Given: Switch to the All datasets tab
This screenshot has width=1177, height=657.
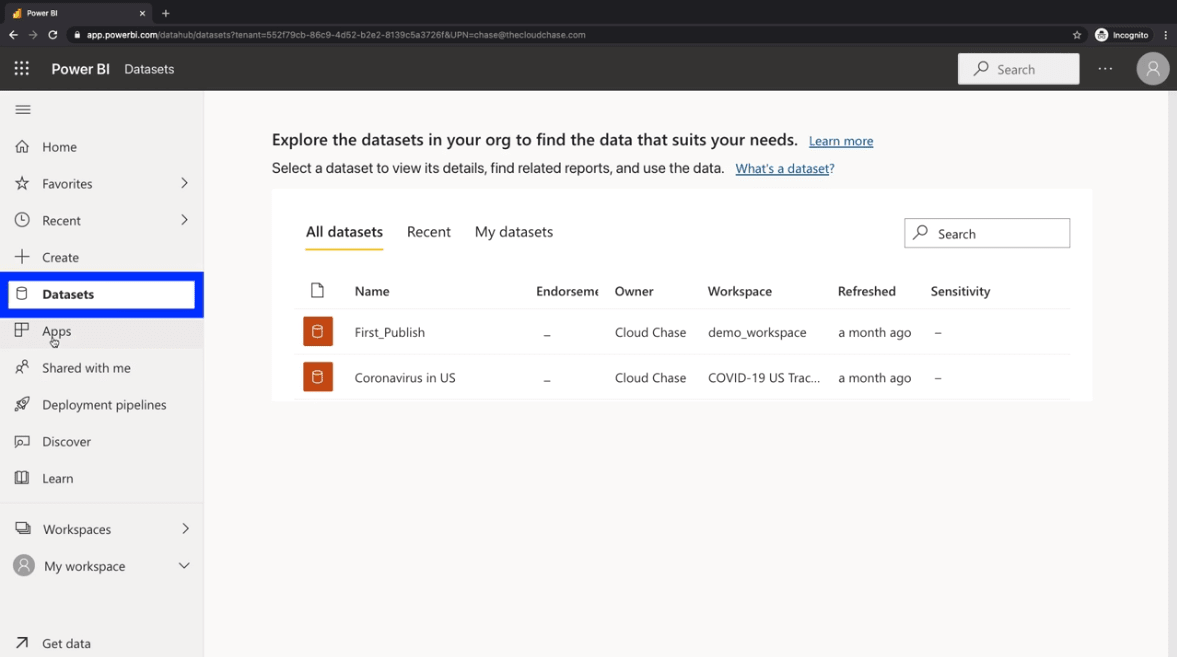Looking at the screenshot, I should click(x=344, y=232).
